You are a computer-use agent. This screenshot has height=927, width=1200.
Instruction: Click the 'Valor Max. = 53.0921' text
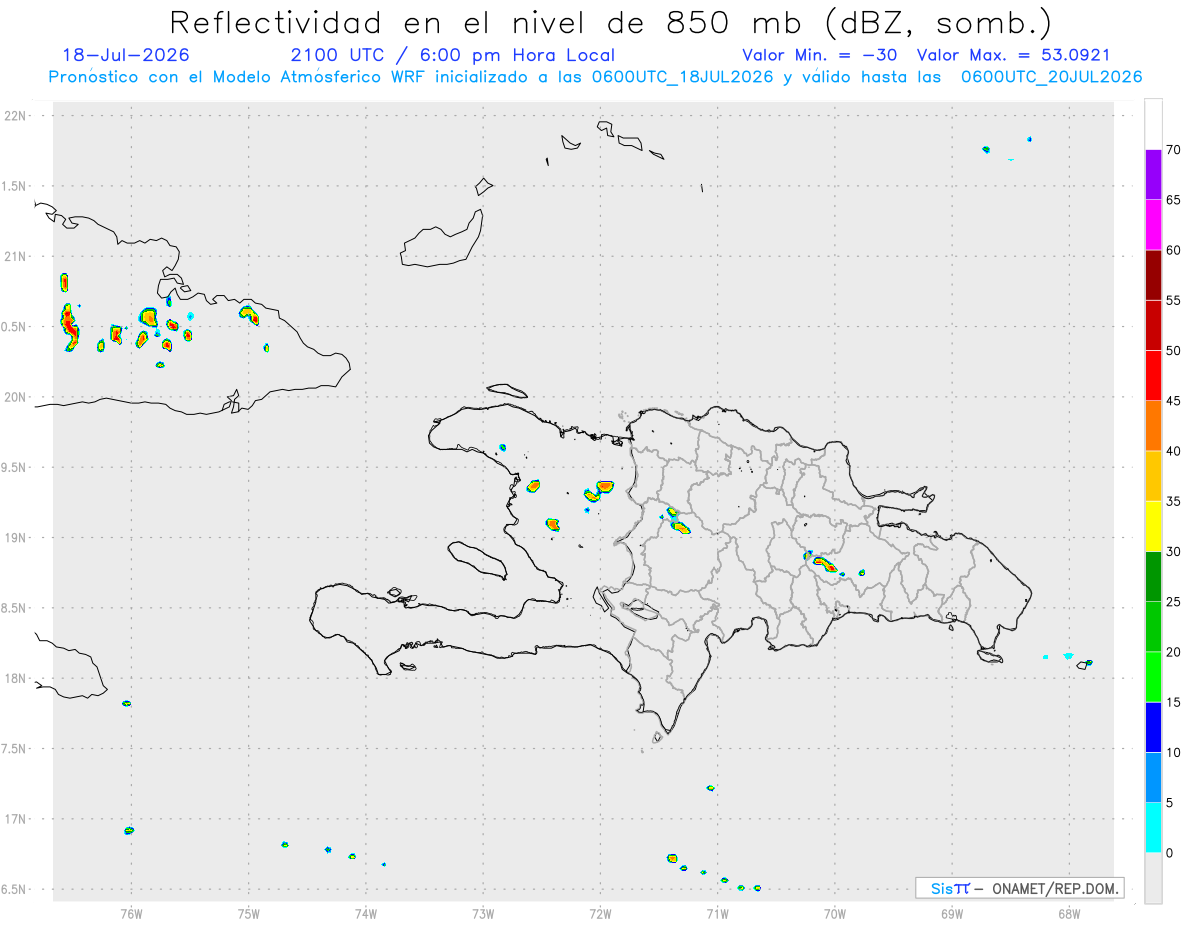[x=1013, y=55]
